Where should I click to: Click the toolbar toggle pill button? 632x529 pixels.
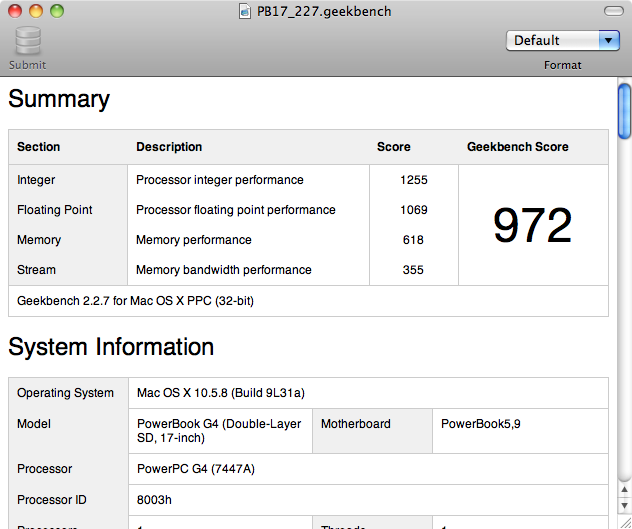tap(613, 11)
